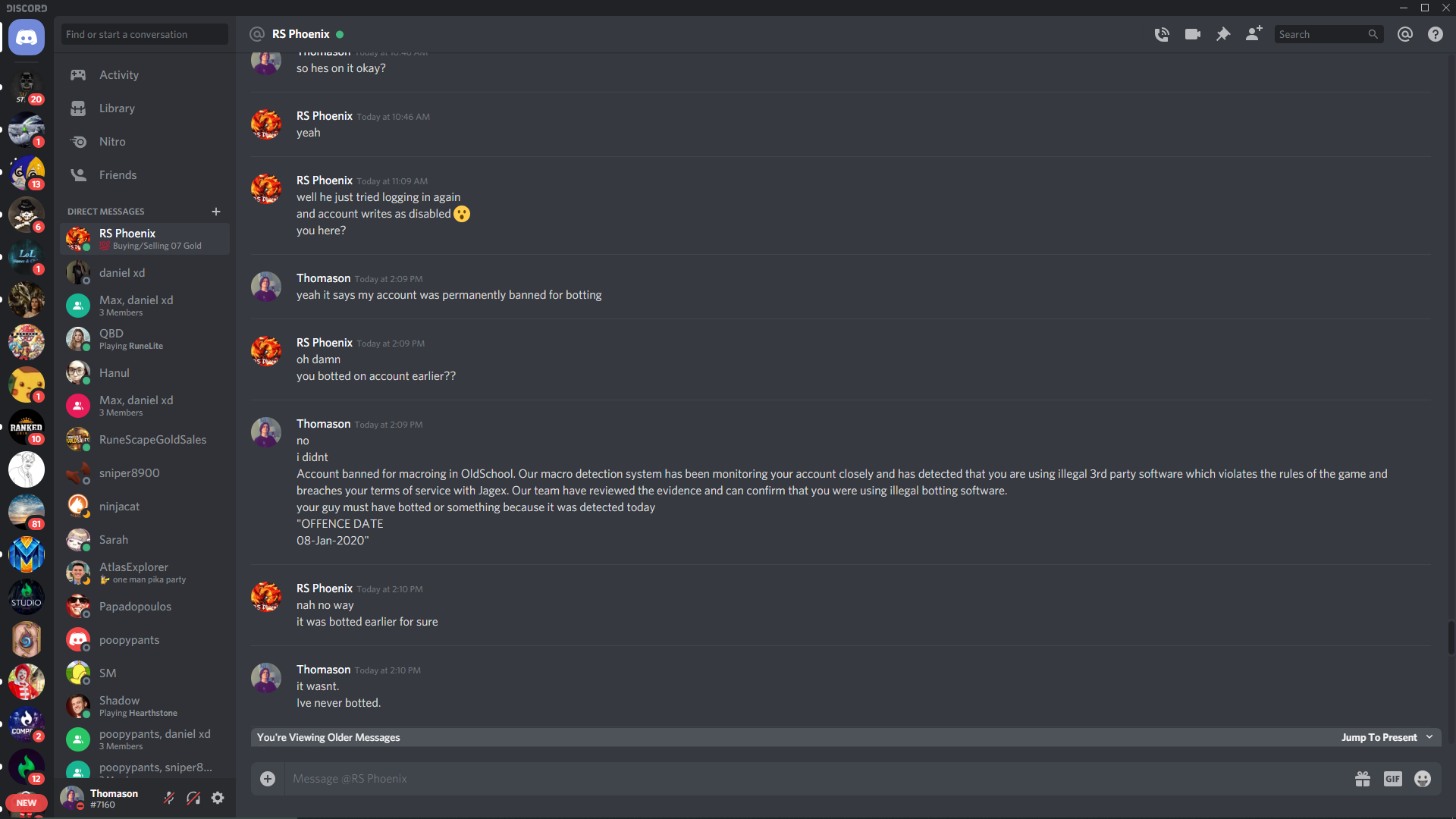This screenshot has height=819, width=1456.
Task: Open recent mentions inbox
Action: click(x=1404, y=34)
